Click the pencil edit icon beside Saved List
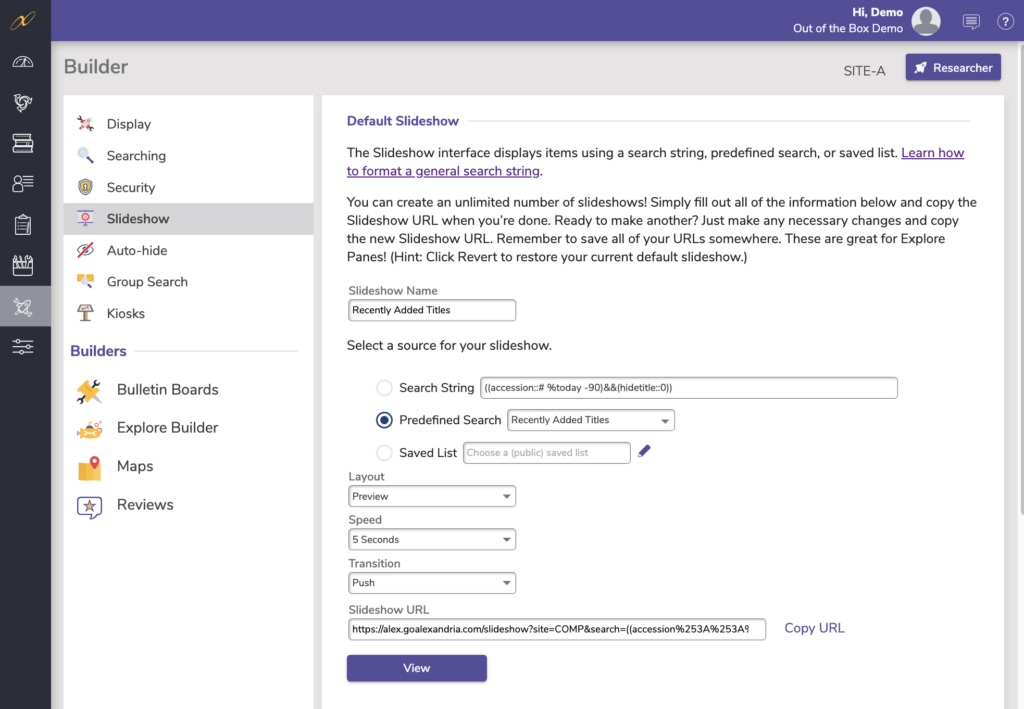Screen dimensions: 1024x709 coord(644,452)
